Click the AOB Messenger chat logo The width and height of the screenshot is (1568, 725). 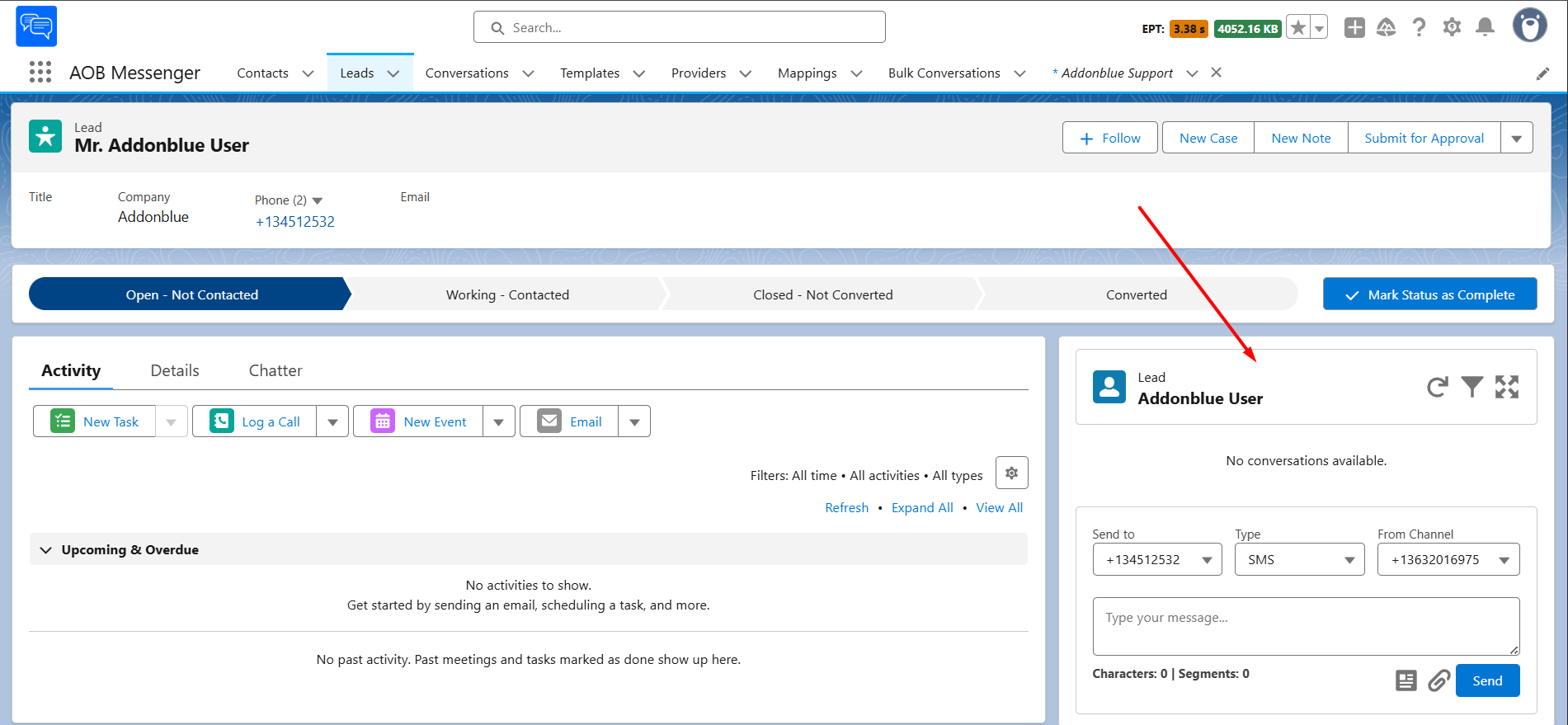point(36,26)
